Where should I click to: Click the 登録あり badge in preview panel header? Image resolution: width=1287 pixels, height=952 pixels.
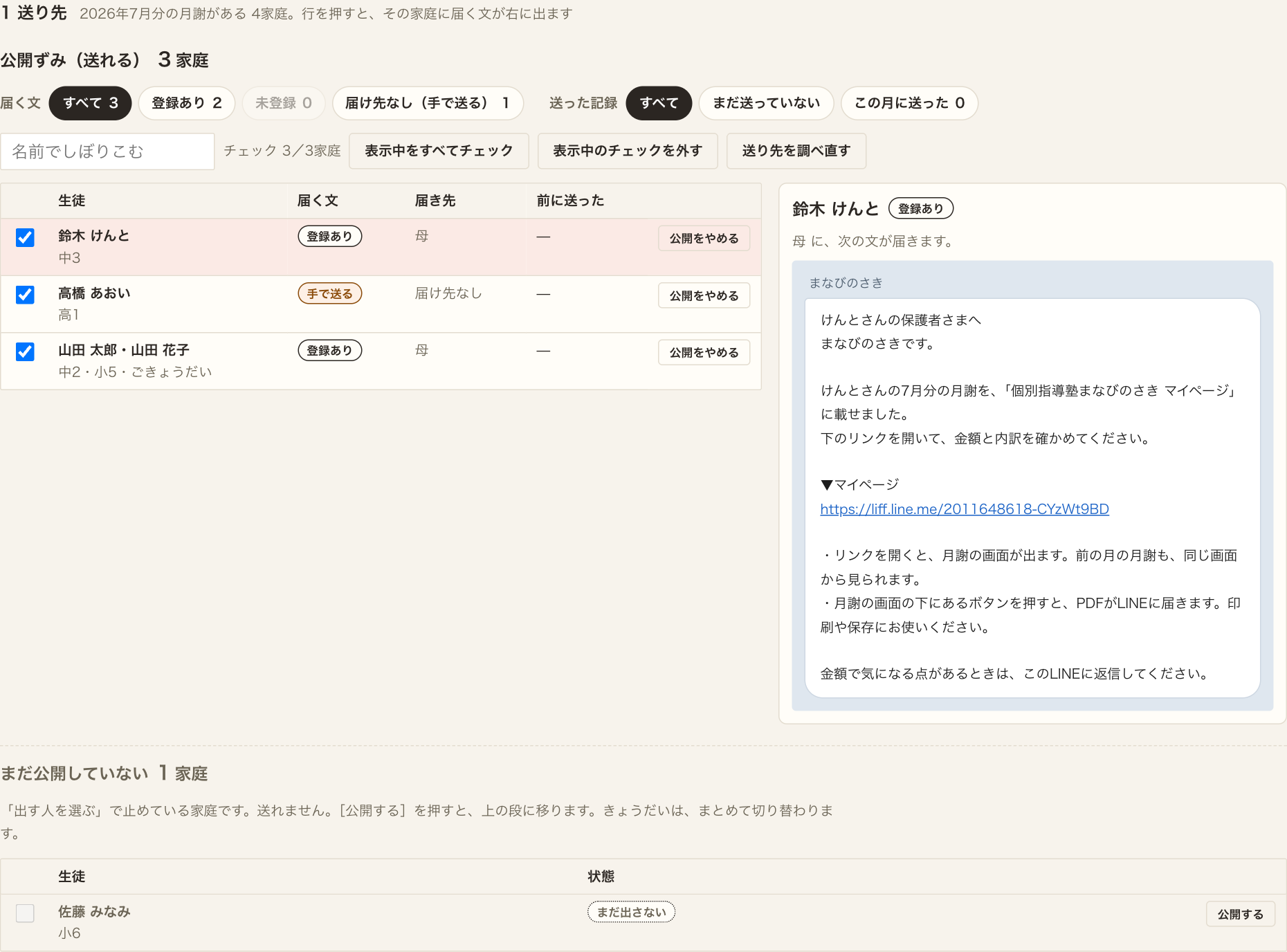pyautogui.click(x=921, y=209)
